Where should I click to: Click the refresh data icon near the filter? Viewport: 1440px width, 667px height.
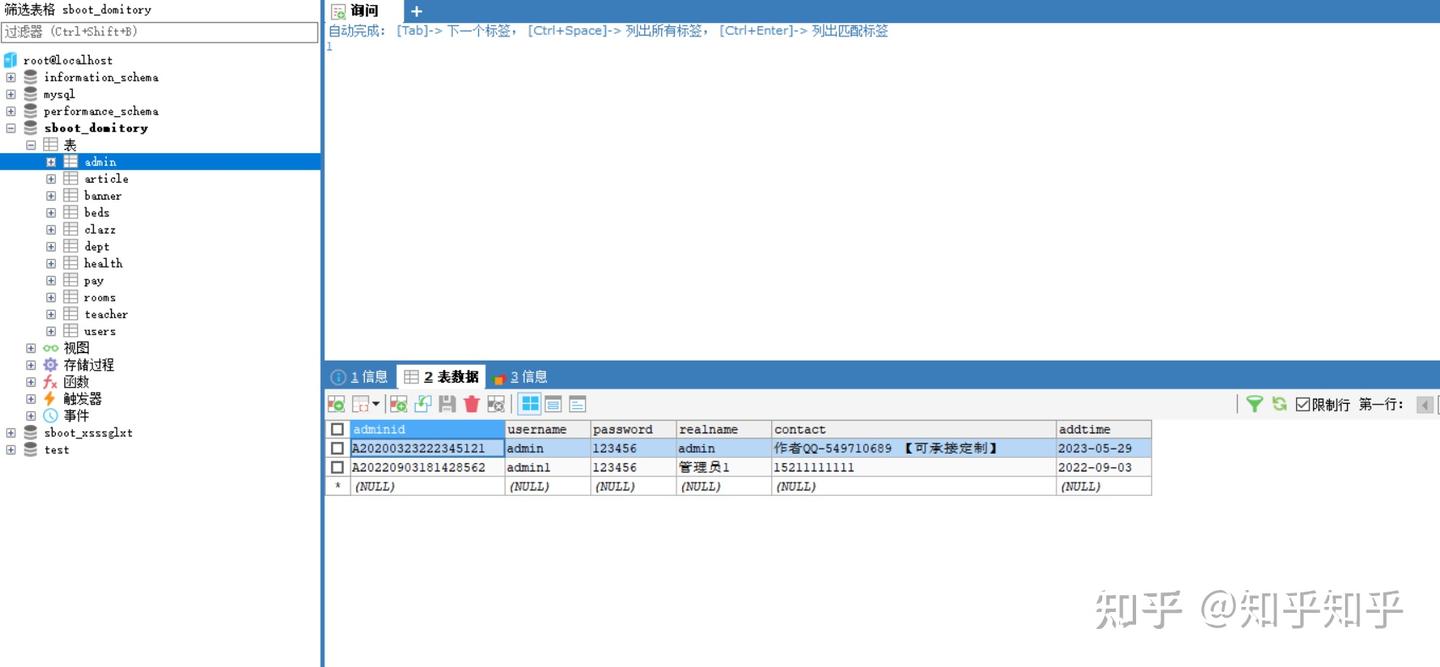point(1279,404)
